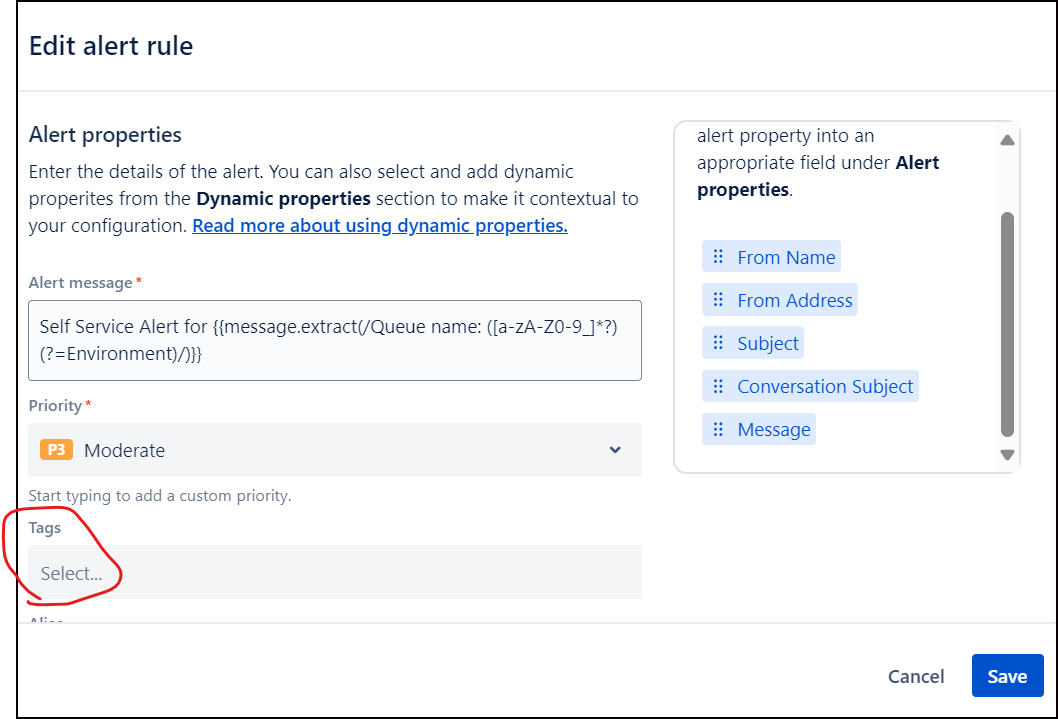The height and width of the screenshot is (719, 1058).
Task: Click the dynamic properties scrollbar thumb
Action: click(x=1007, y=324)
